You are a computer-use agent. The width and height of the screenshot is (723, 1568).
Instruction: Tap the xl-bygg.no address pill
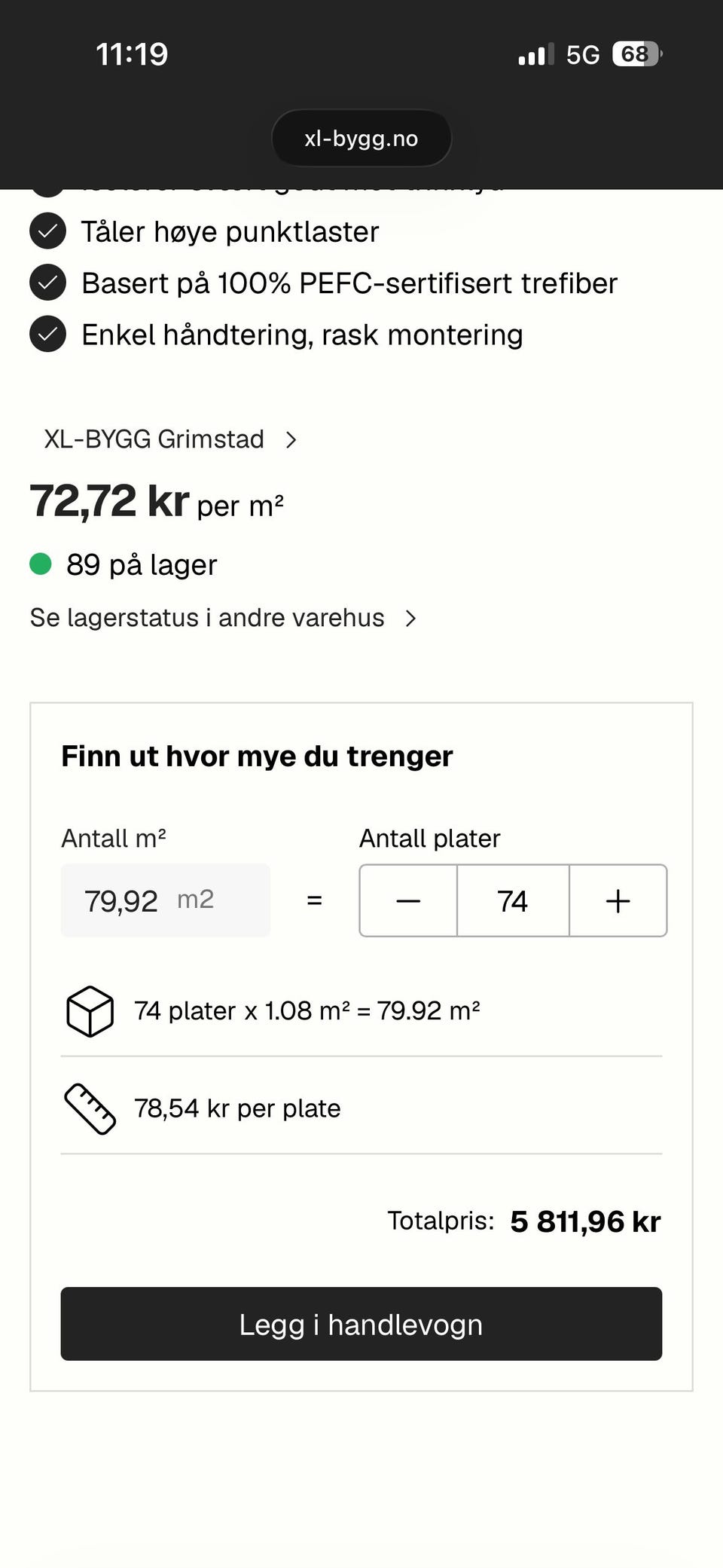[361, 139]
